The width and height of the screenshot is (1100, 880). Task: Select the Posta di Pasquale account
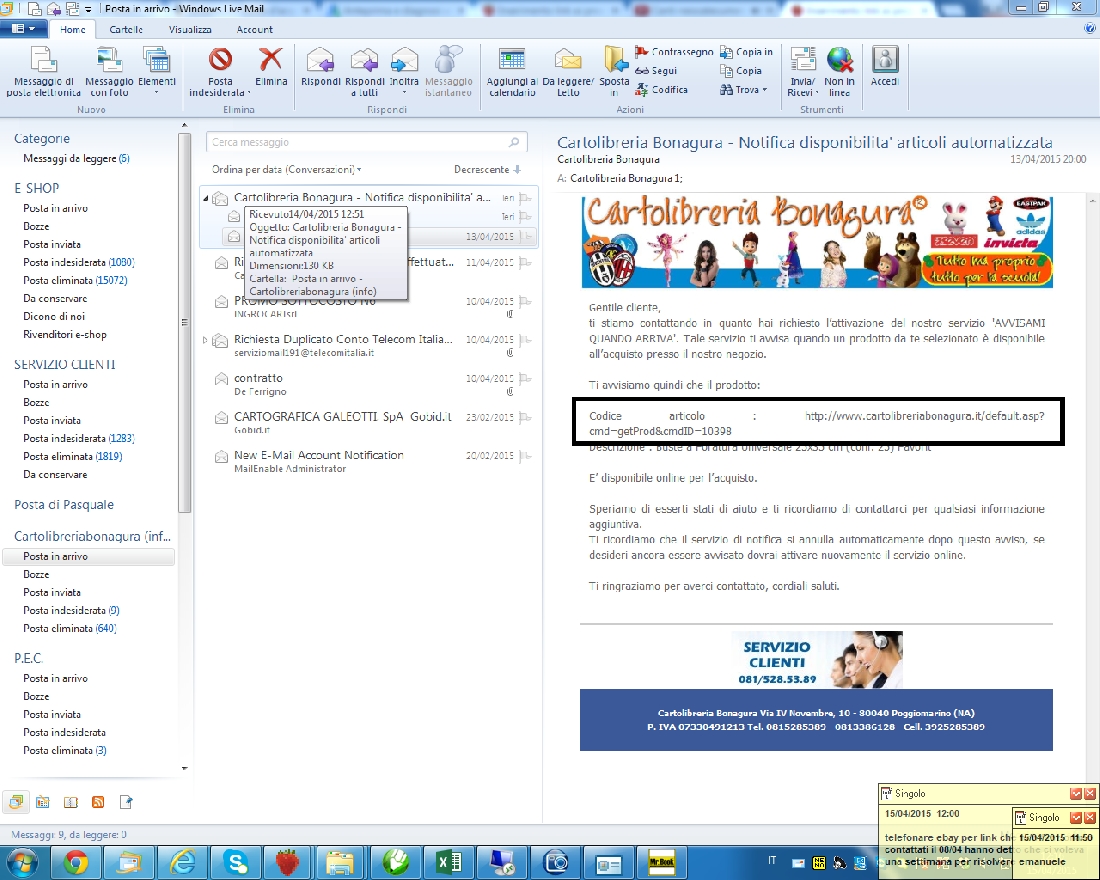click(x=64, y=505)
